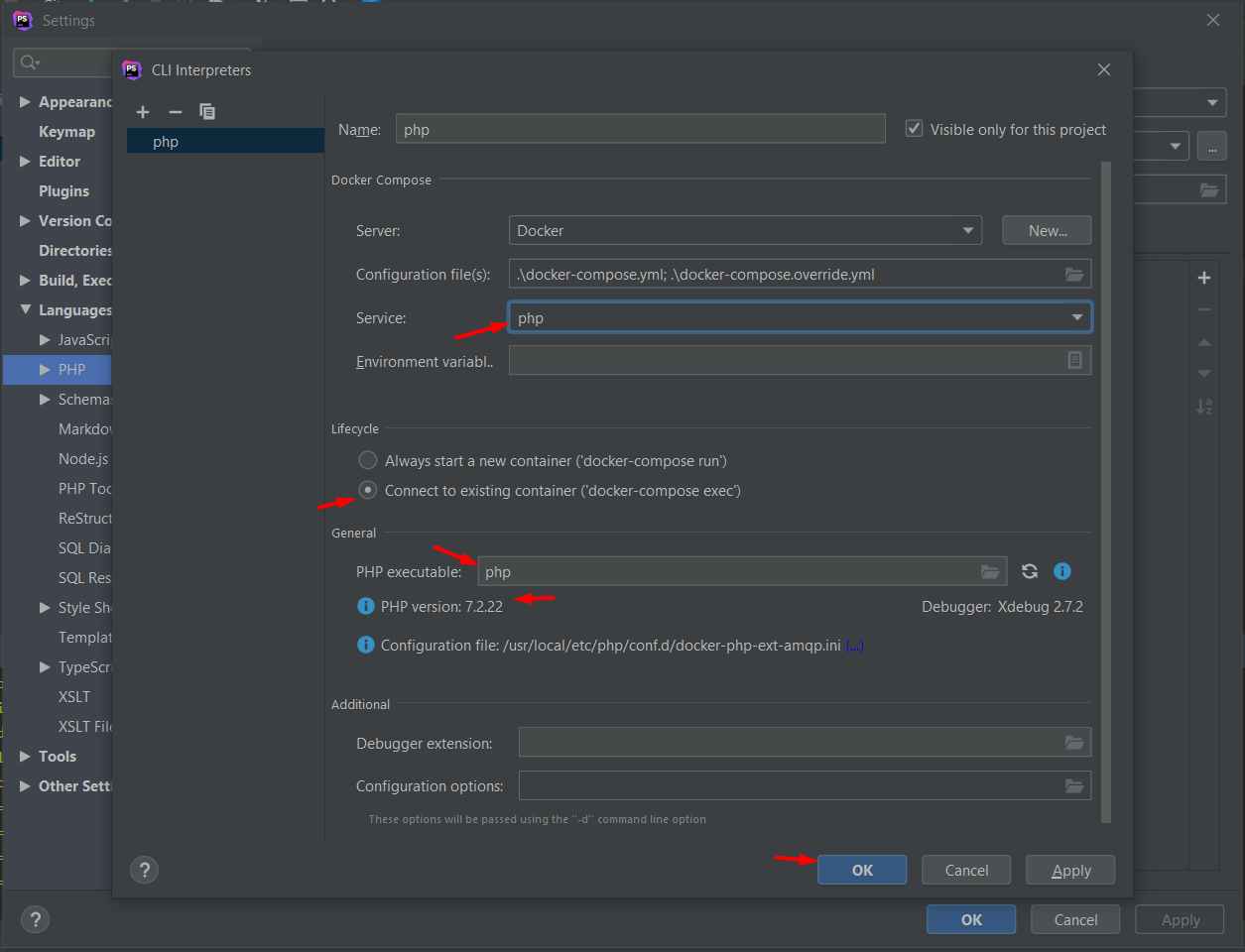
Task: Expand the PHP node in Settings tree
Action: point(45,370)
